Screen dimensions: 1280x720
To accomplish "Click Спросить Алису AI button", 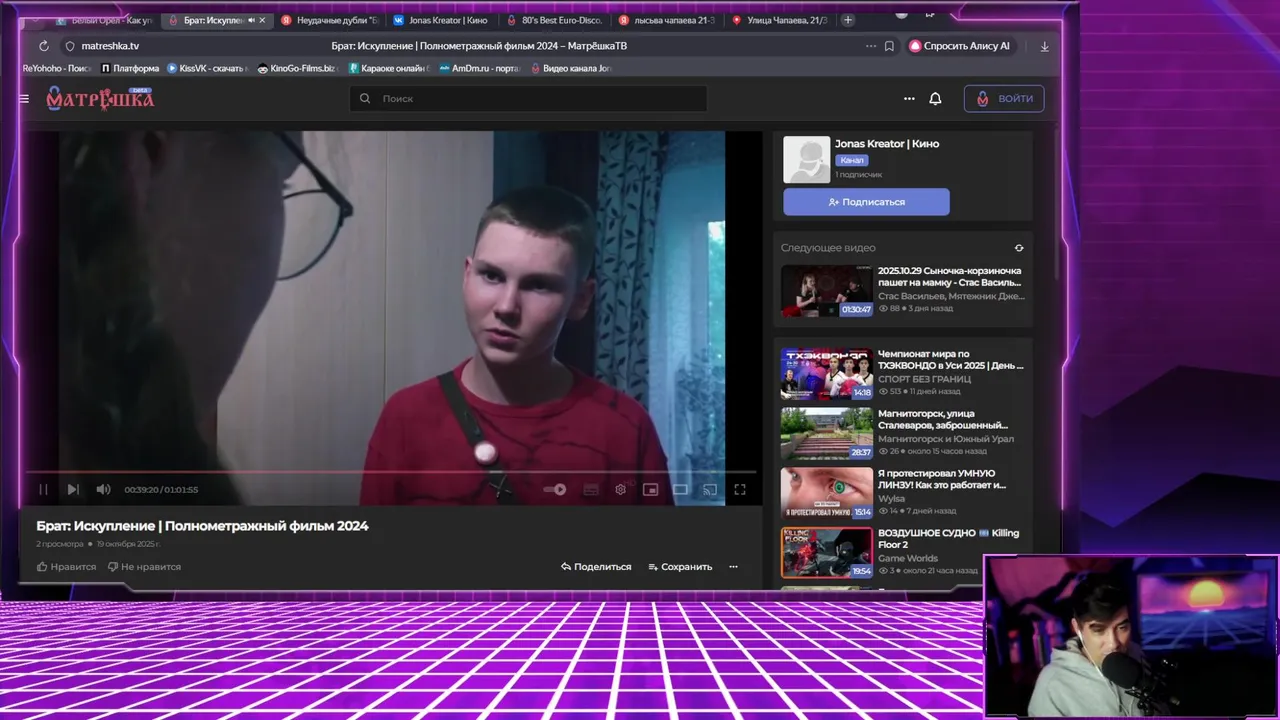I will [961, 46].
